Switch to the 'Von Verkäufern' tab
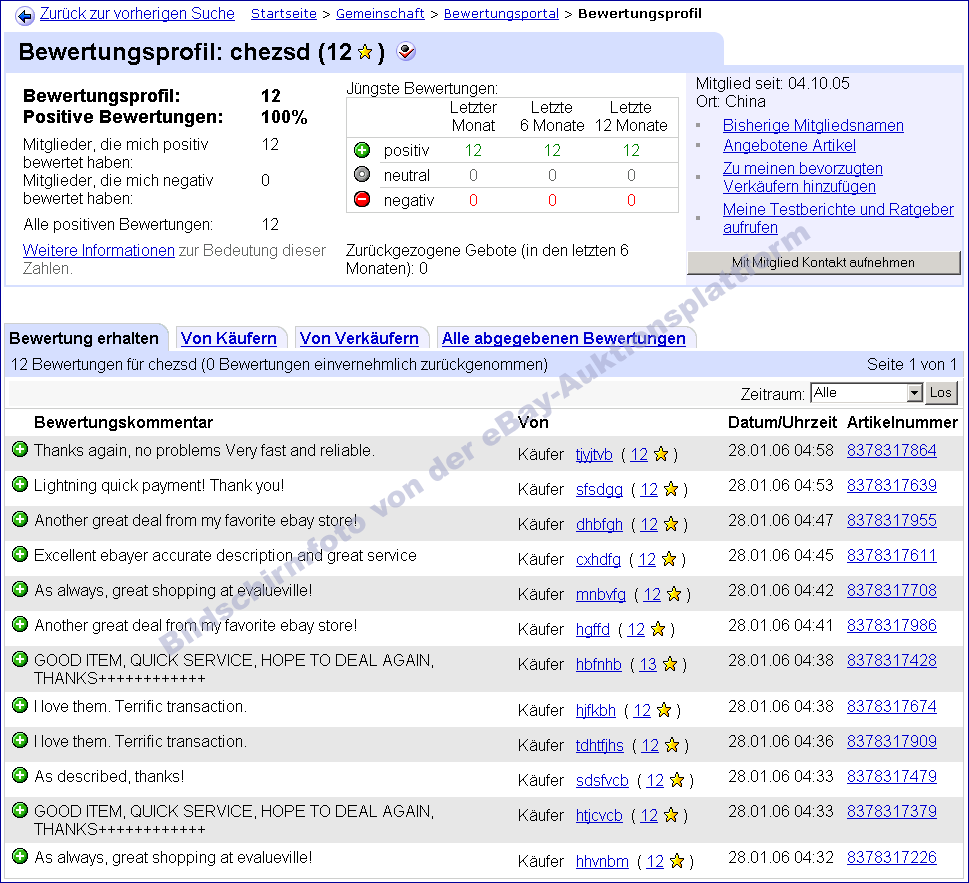The height and width of the screenshot is (883, 969). (359, 338)
